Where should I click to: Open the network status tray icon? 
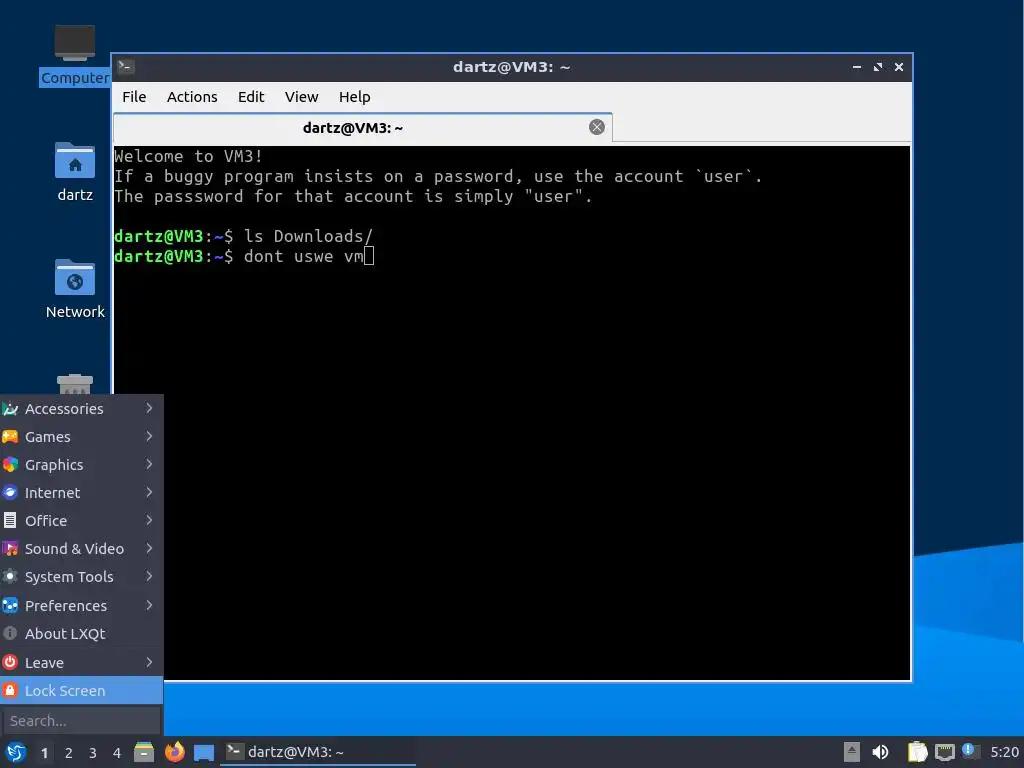point(944,752)
